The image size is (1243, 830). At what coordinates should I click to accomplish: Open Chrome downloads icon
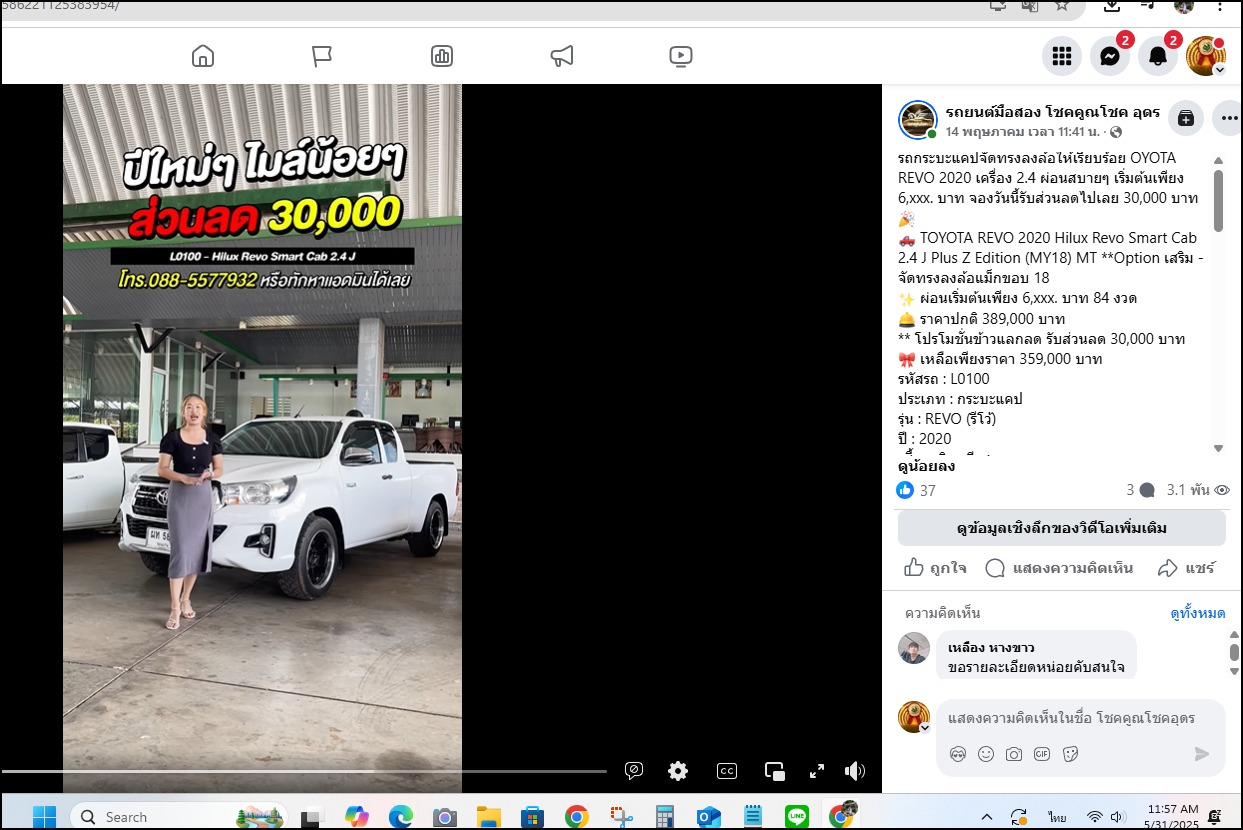1111,6
